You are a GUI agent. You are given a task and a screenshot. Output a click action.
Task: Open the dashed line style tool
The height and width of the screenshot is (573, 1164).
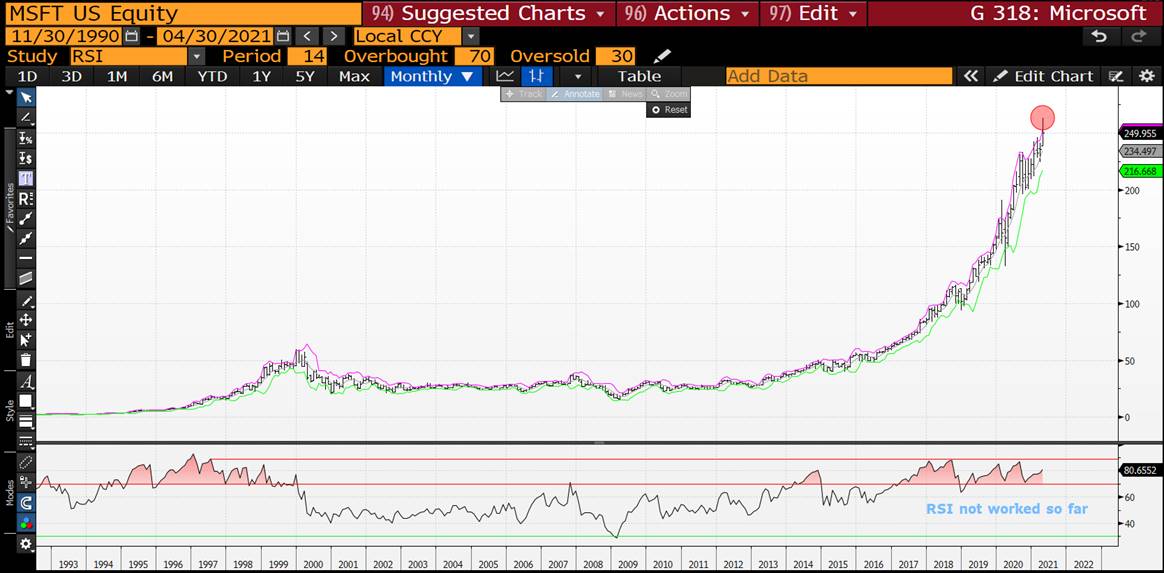26,442
